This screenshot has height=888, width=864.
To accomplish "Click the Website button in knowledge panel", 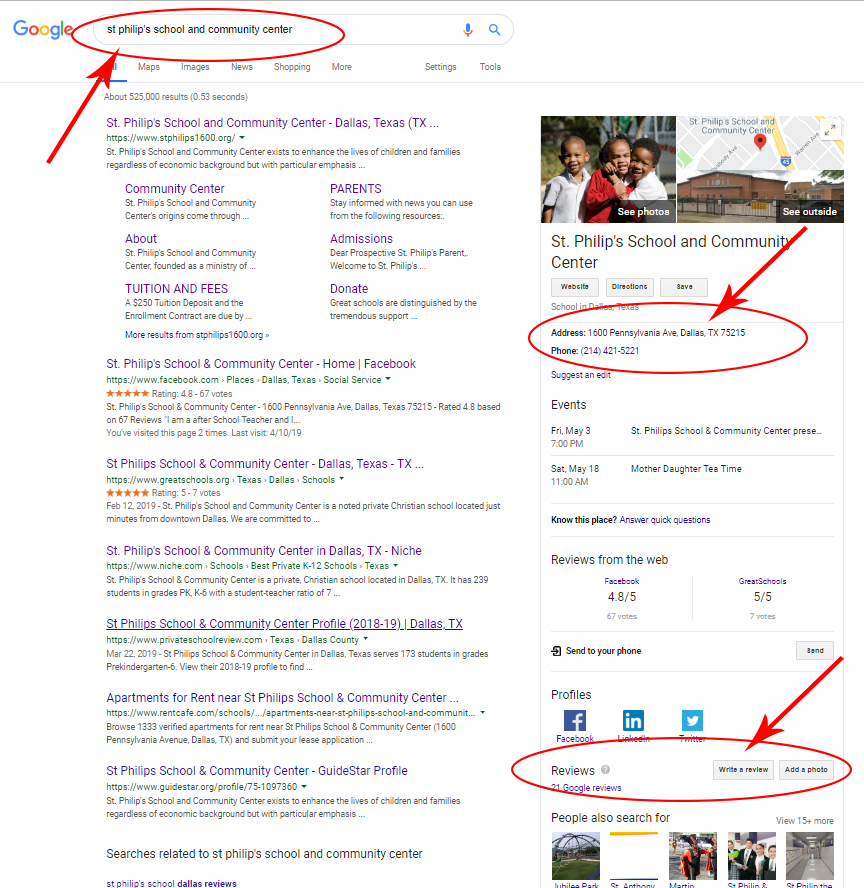I will pos(575,287).
